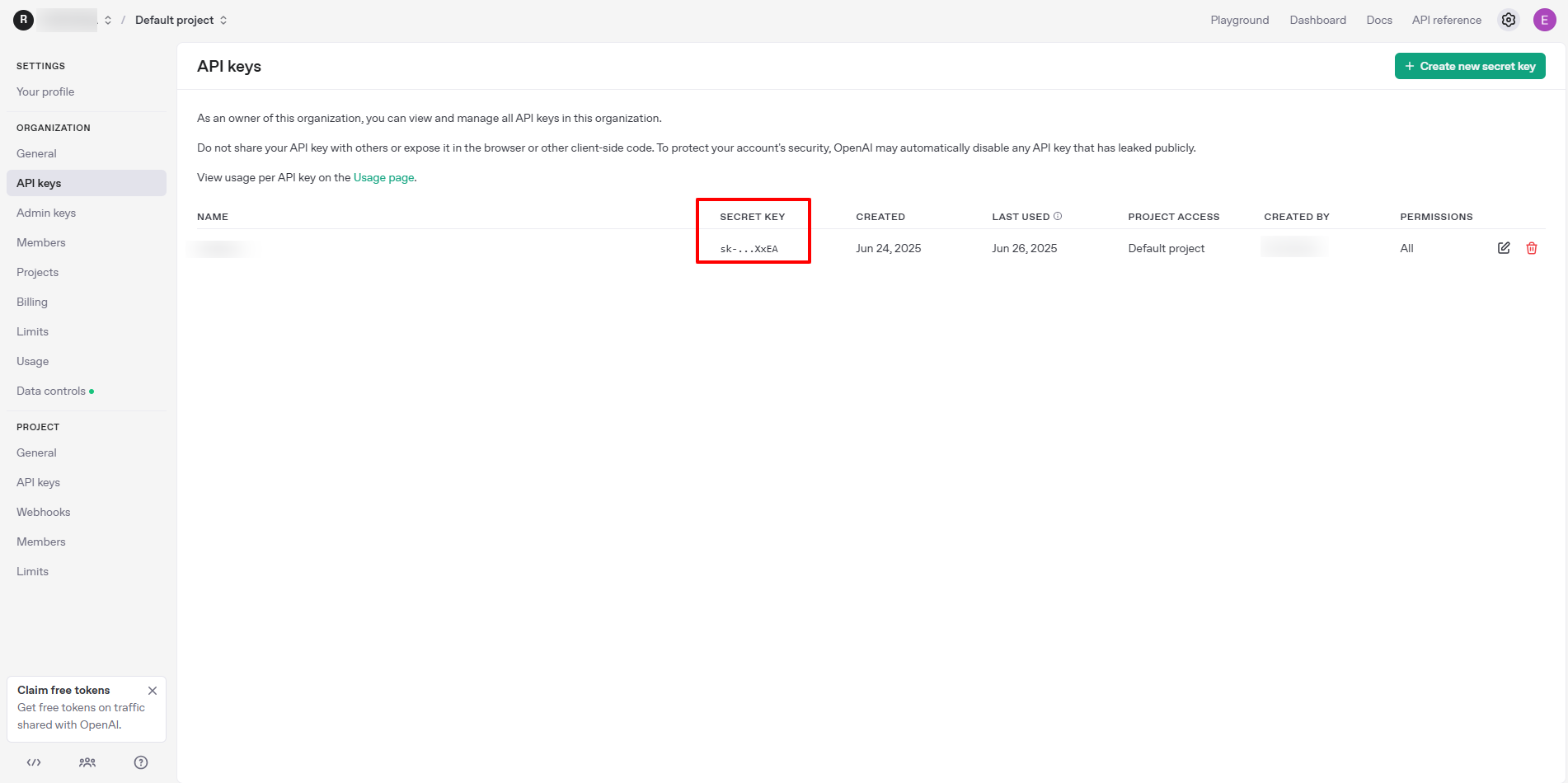Viewport: 1568px width, 783px height.
Task: Open project Members page
Action: click(x=87, y=542)
